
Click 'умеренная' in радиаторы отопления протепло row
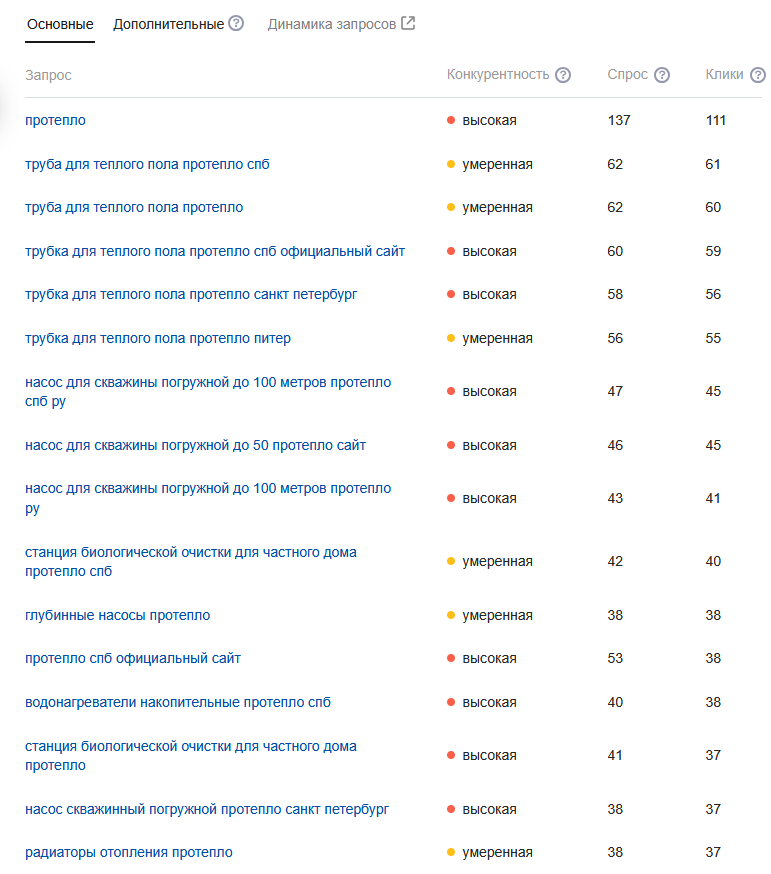(497, 852)
